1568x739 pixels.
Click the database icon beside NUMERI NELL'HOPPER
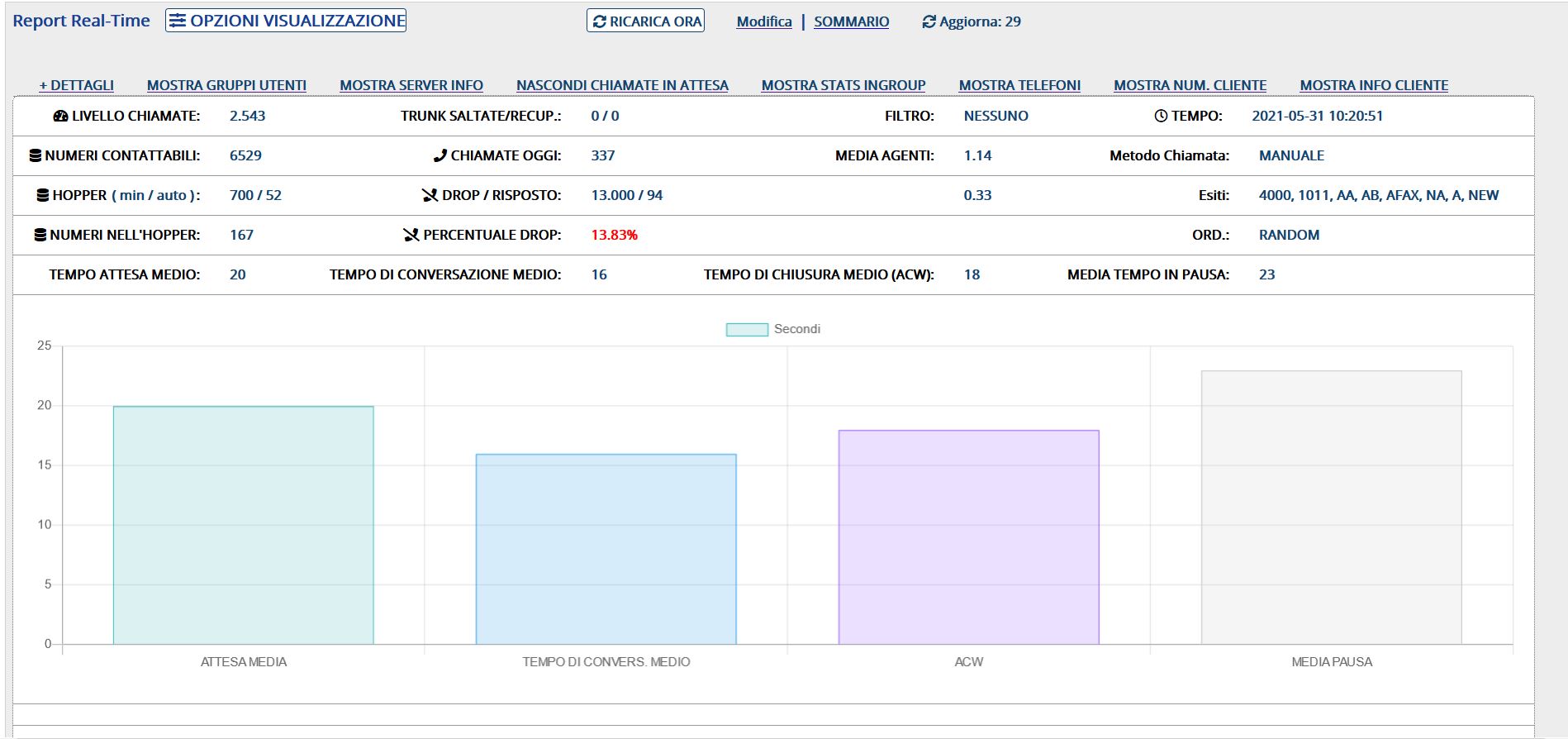pos(40,235)
